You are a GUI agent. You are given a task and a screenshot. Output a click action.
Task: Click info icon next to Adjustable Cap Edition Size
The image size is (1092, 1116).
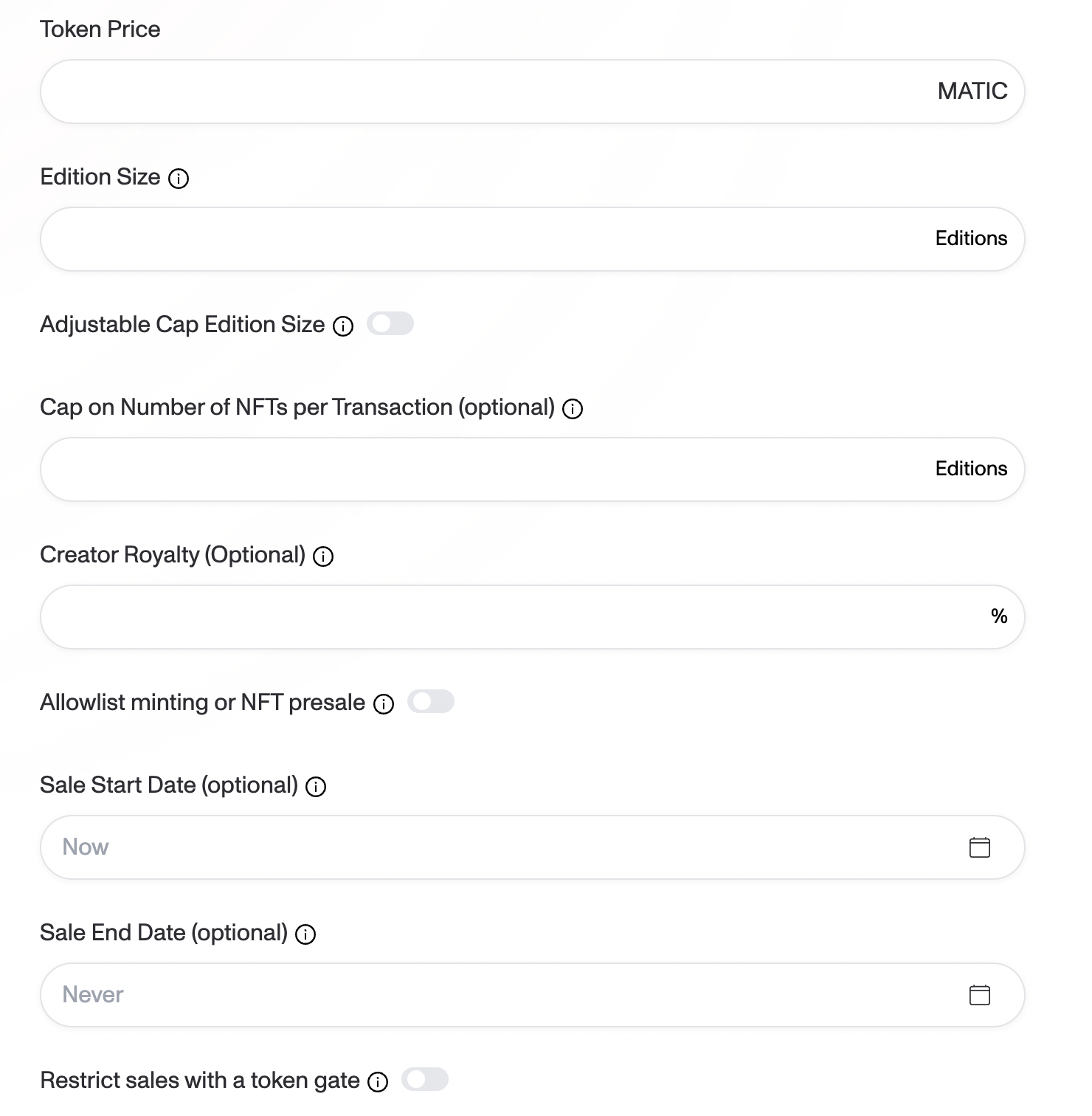343,326
